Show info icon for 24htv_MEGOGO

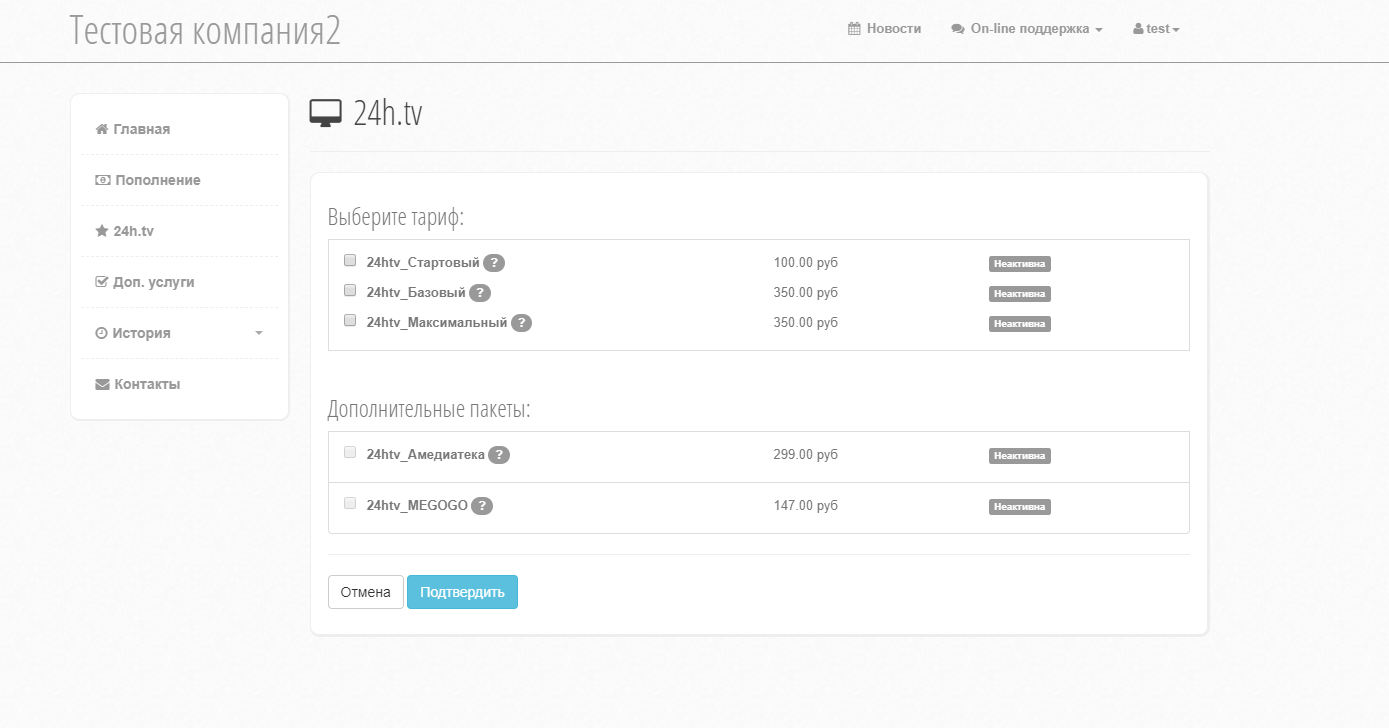482,506
